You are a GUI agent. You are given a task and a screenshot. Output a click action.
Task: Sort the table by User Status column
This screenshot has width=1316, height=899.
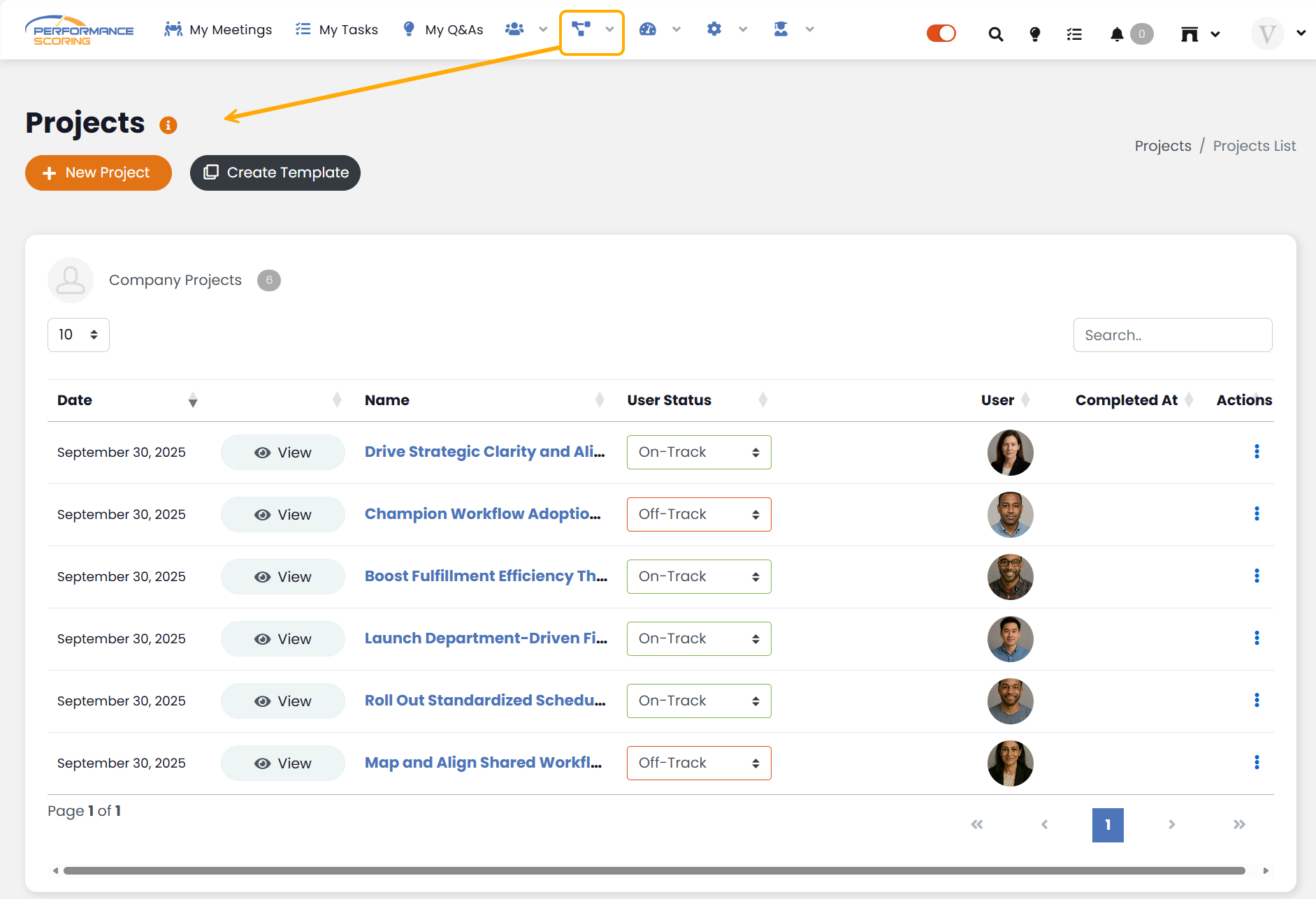pos(762,400)
